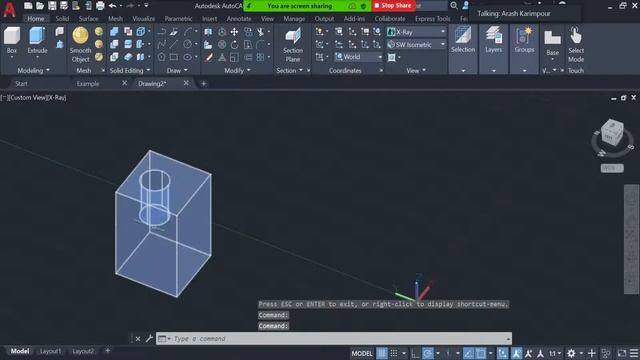Screen dimensions: 640x360
Task: Add a new layout with plus button
Action: 108,351
